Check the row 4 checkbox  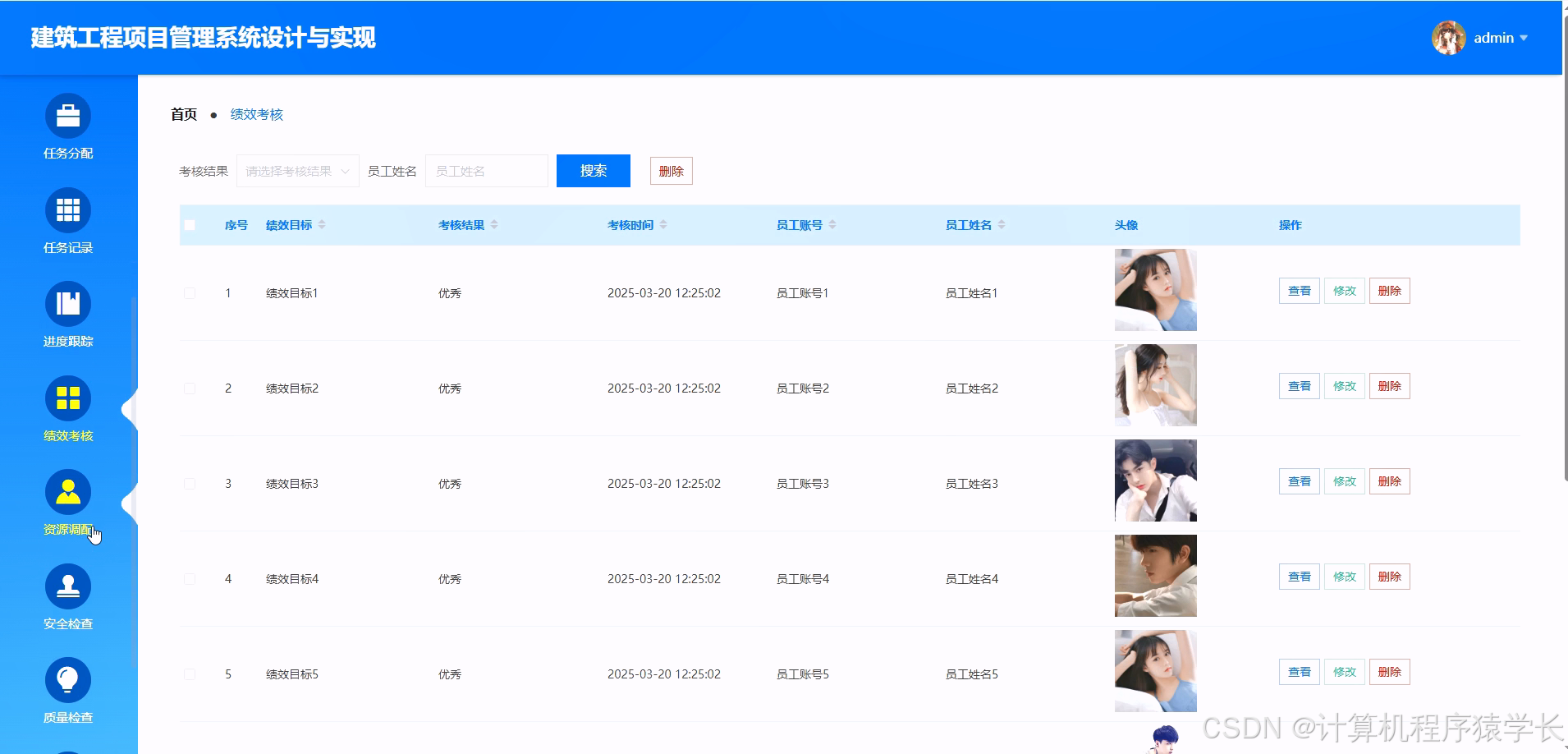pos(190,579)
